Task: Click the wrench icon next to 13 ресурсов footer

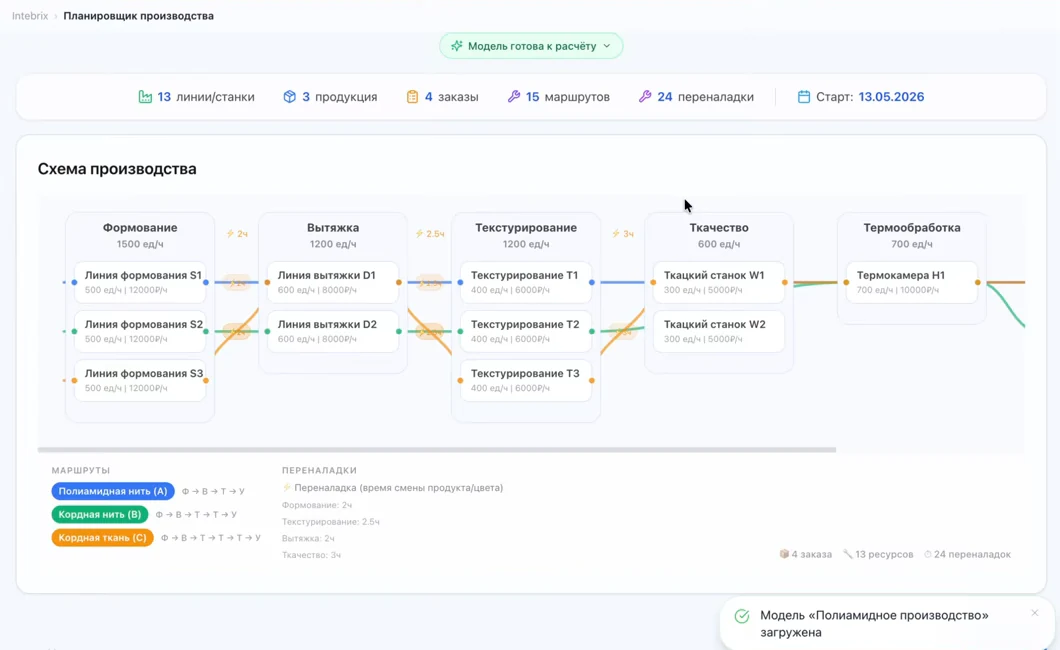Action: tap(848, 554)
